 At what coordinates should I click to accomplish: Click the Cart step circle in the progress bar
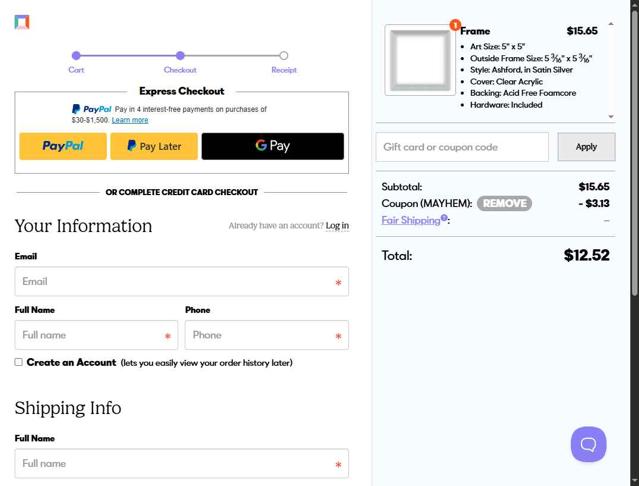click(76, 55)
